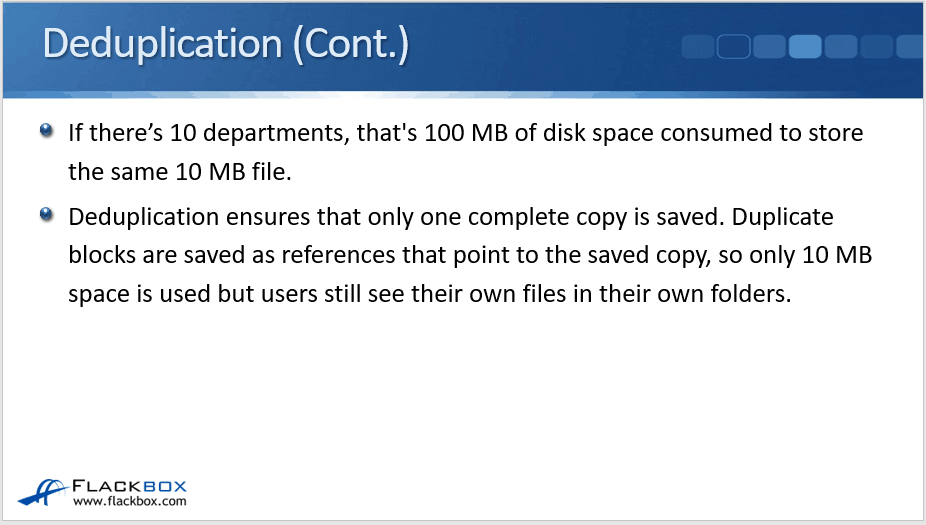Click the "Deduplication (Cont.)" slide title
Image resolution: width=926 pixels, height=525 pixels.
click(x=226, y=46)
